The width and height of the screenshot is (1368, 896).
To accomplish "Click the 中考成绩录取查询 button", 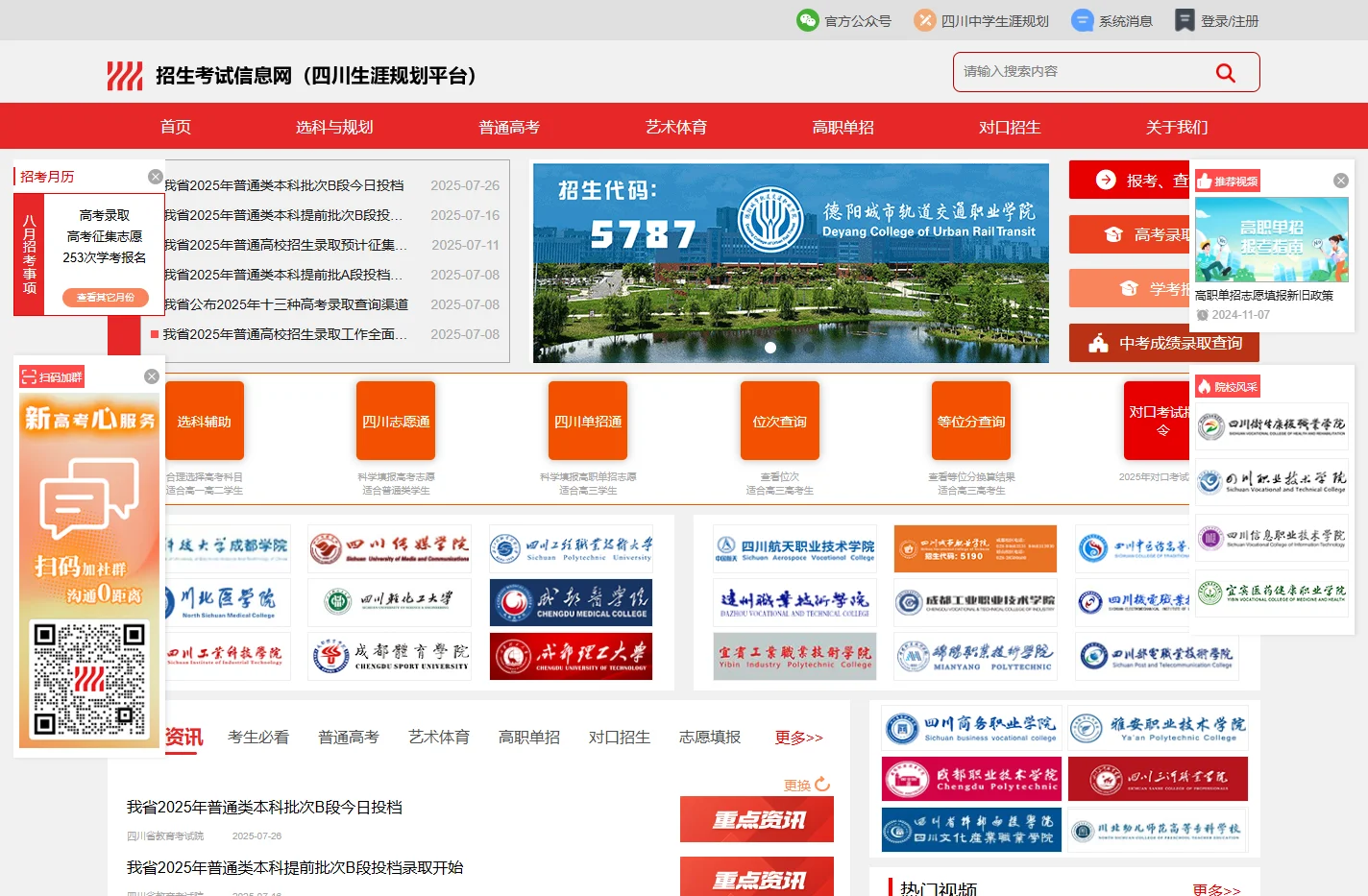I will (1164, 343).
